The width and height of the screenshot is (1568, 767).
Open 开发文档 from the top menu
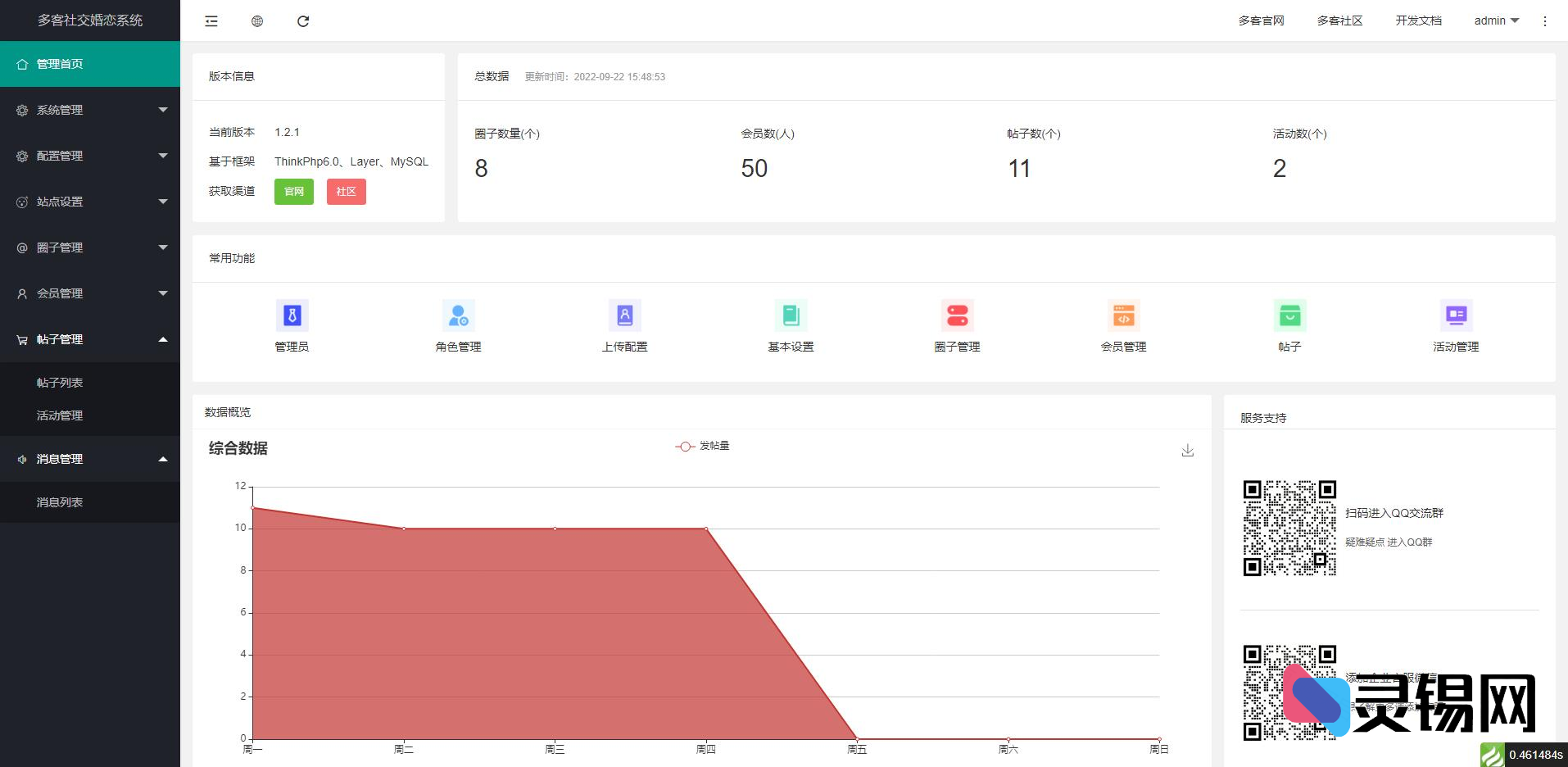[x=1416, y=20]
